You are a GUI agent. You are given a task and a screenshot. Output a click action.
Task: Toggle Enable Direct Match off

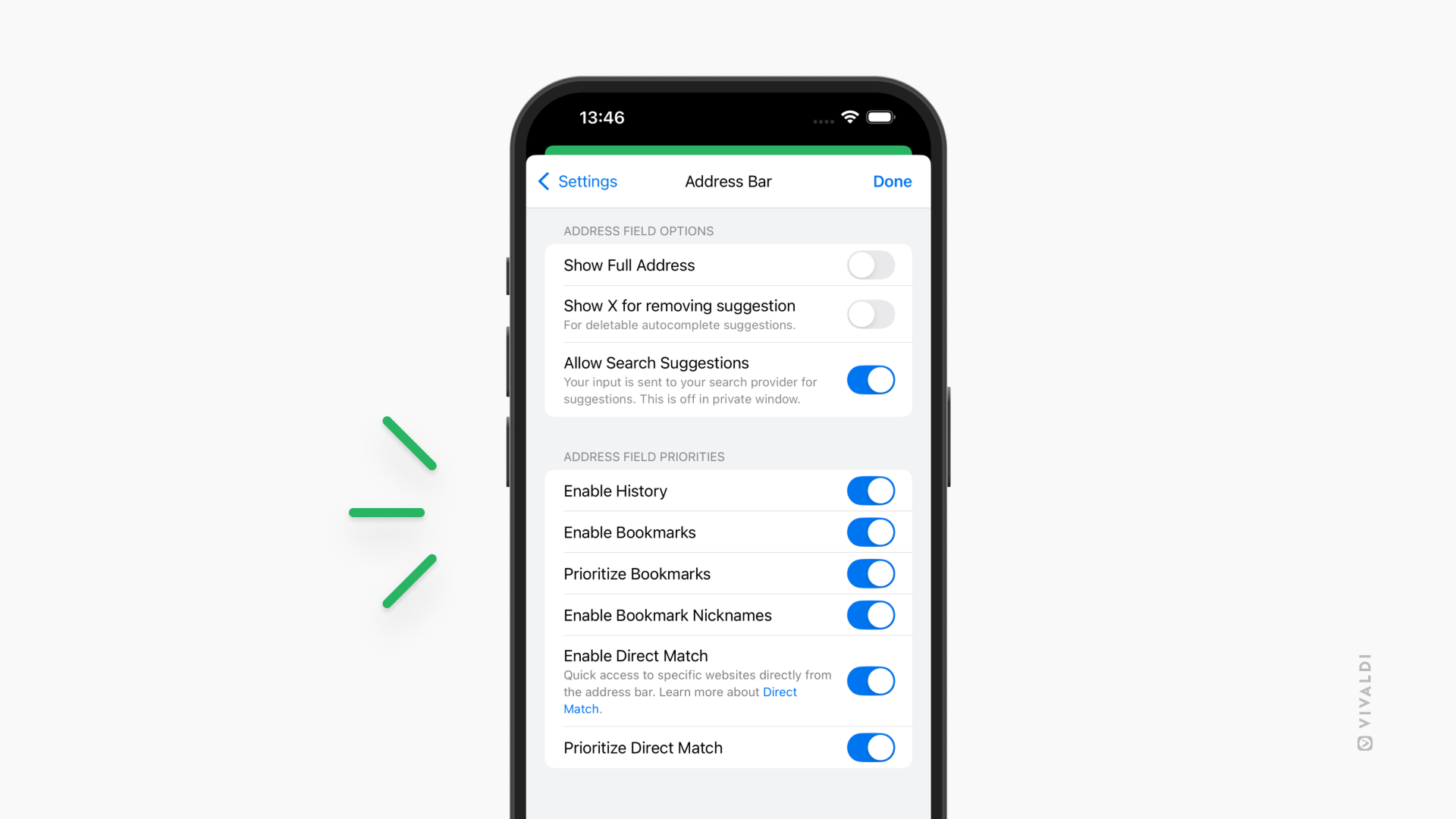click(869, 681)
